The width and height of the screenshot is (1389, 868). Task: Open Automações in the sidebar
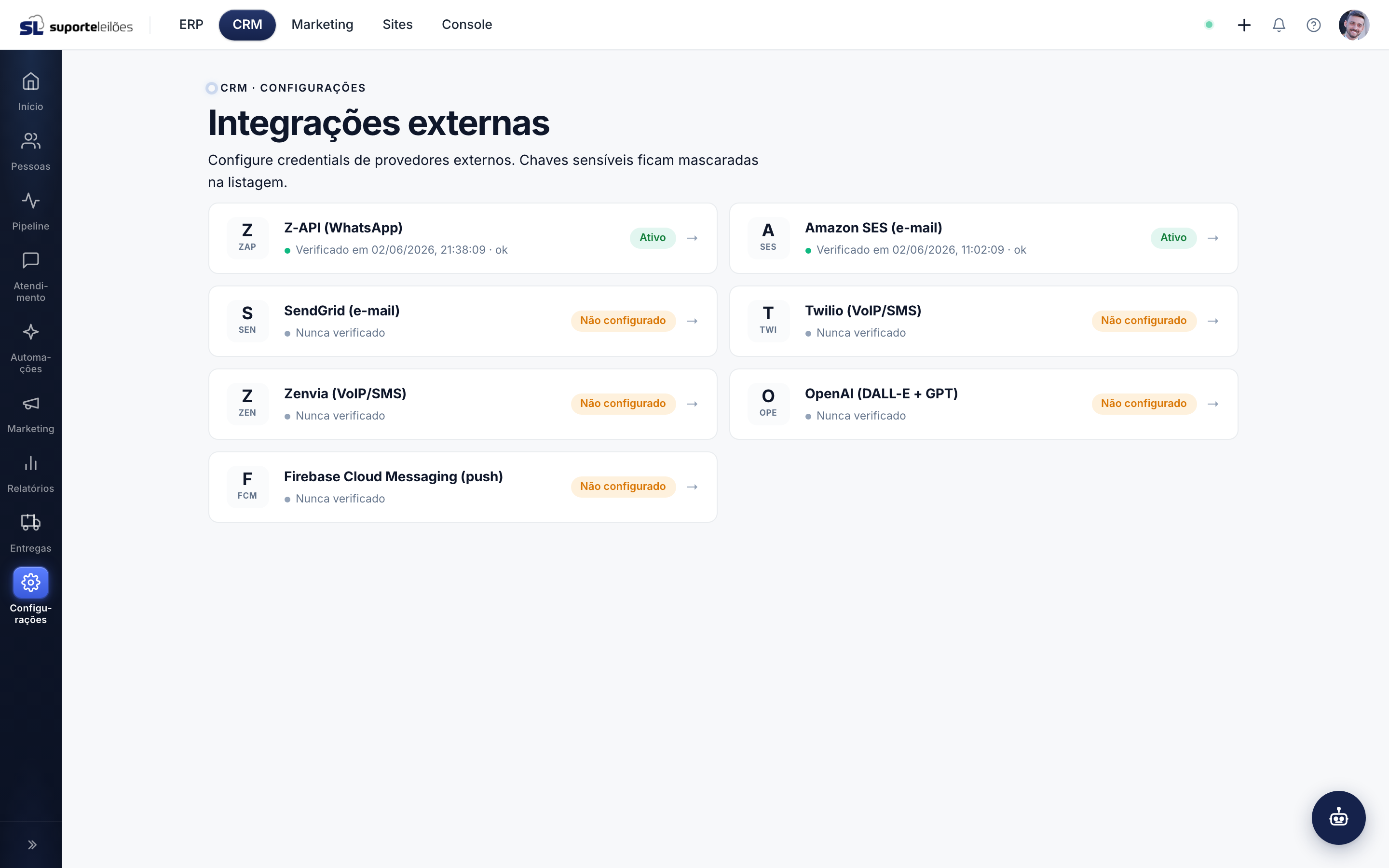(30, 347)
